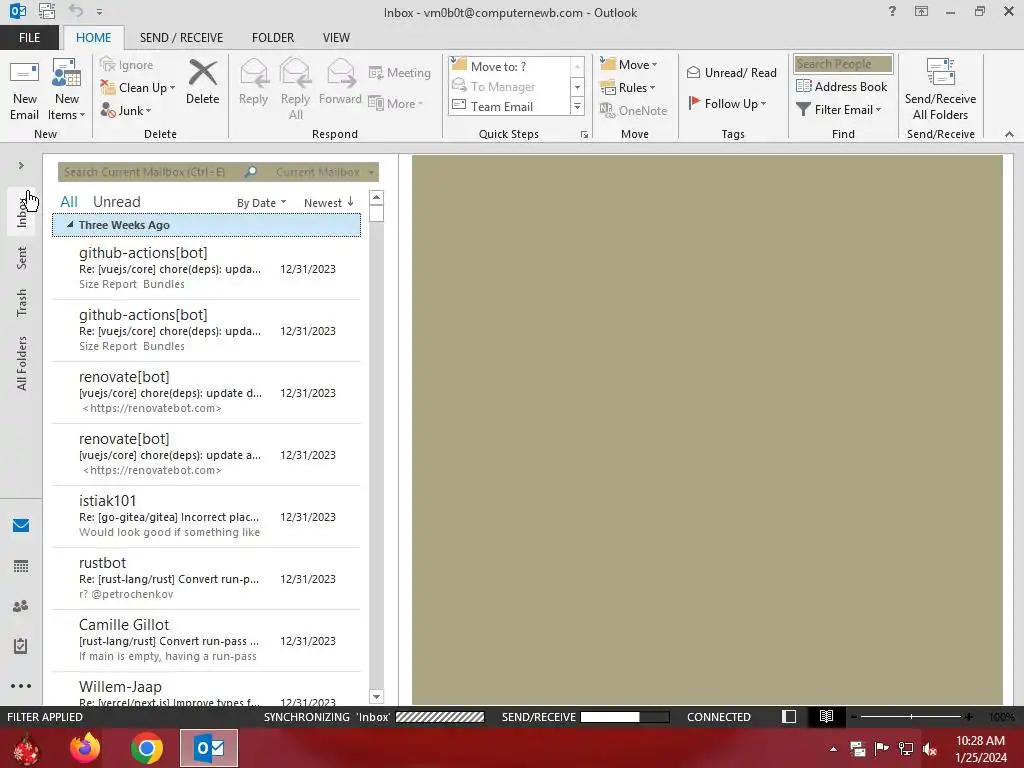Image resolution: width=1024 pixels, height=768 pixels.
Task: Collapse the ribbon
Action: tap(1009, 134)
